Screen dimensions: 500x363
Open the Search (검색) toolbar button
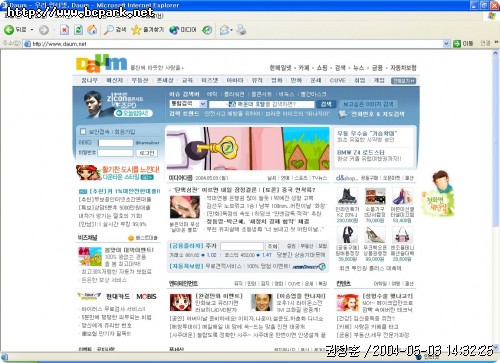click(x=115, y=30)
